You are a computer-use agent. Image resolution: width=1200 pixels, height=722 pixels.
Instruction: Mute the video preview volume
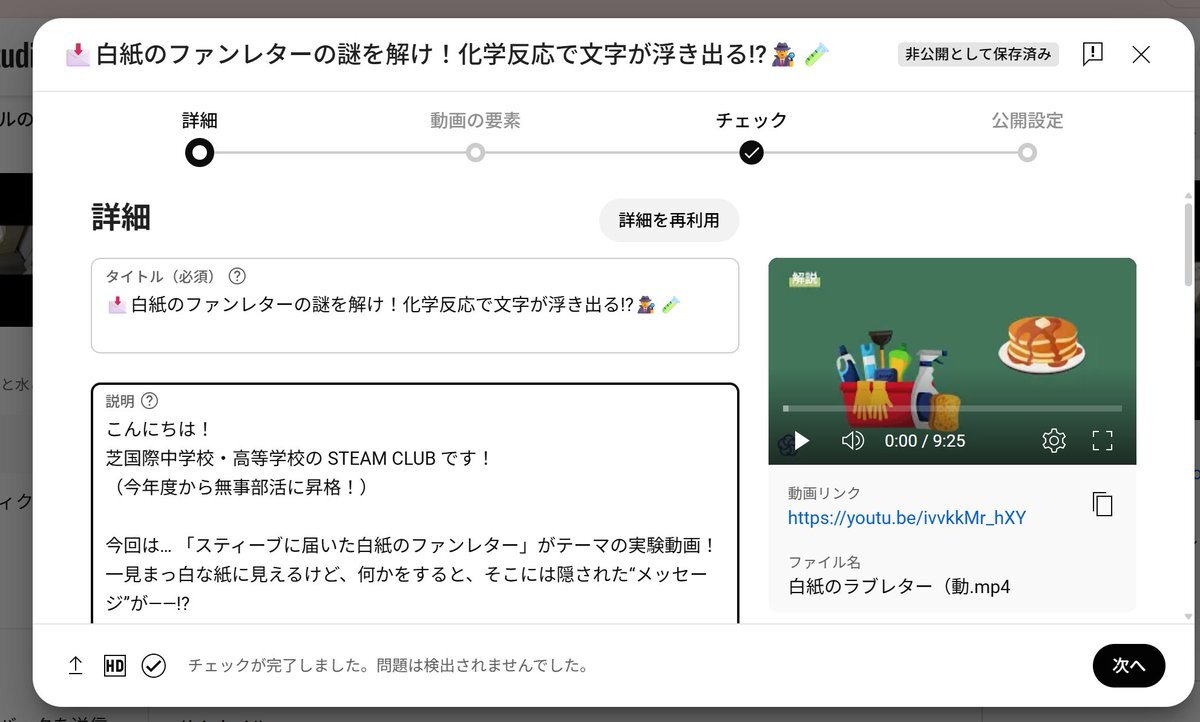click(x=852, y=441)
